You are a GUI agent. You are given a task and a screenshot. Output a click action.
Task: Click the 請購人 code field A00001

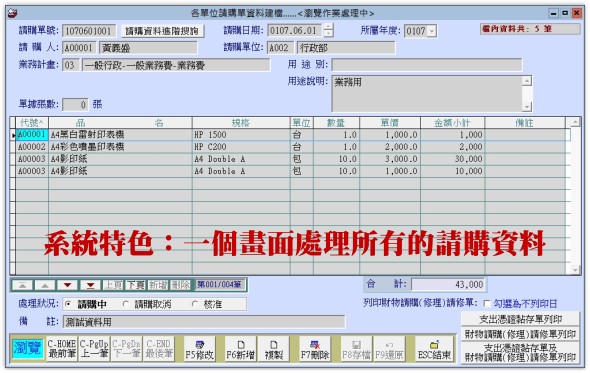[x=78, y=48]
